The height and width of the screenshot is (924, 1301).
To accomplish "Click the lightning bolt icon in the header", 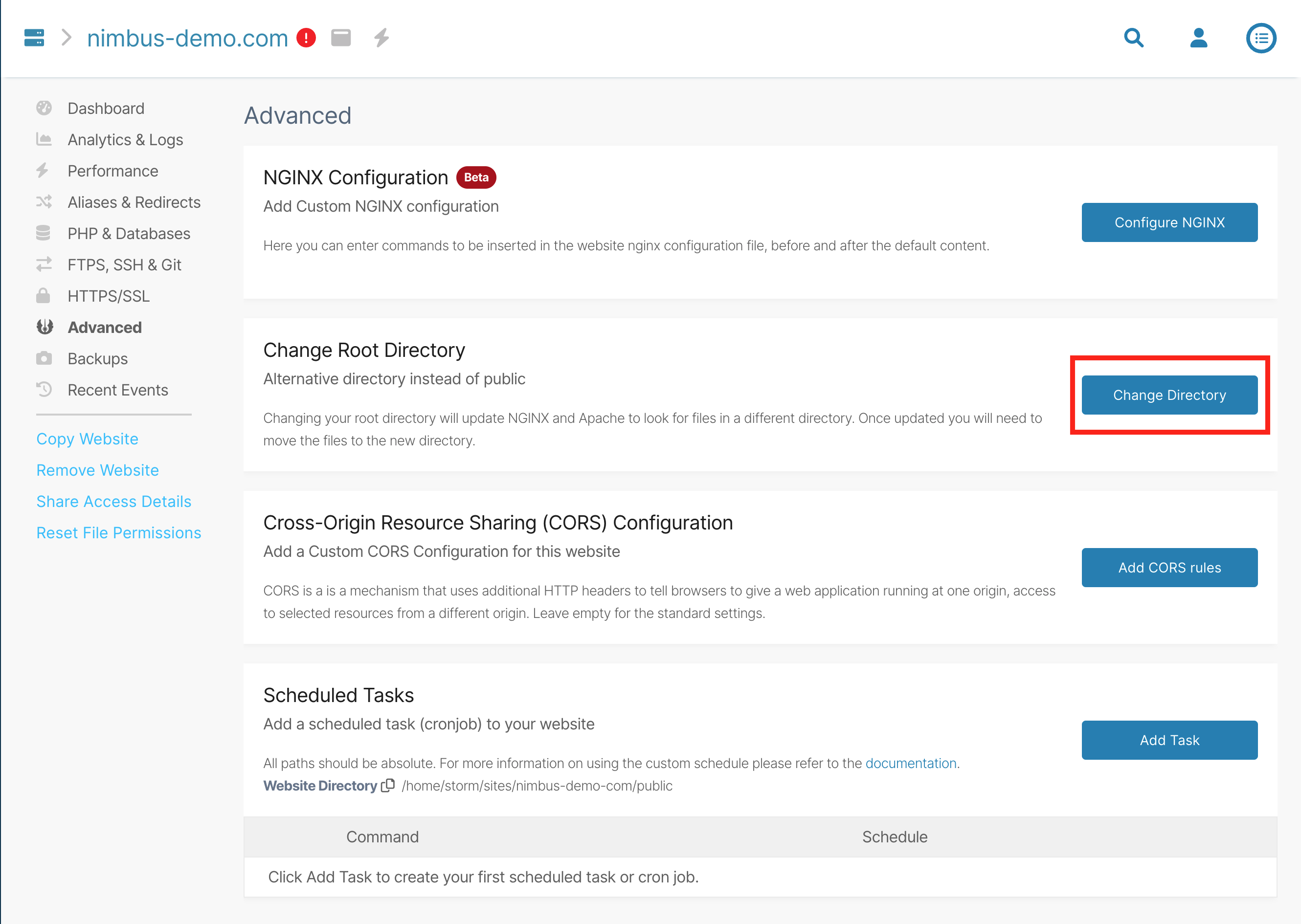I will [381, 38].
